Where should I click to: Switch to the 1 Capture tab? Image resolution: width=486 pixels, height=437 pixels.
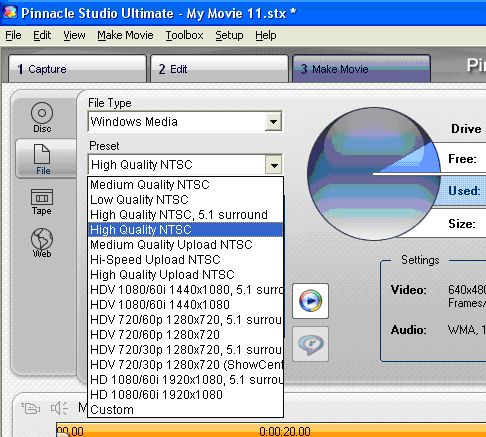pos(77,69)
